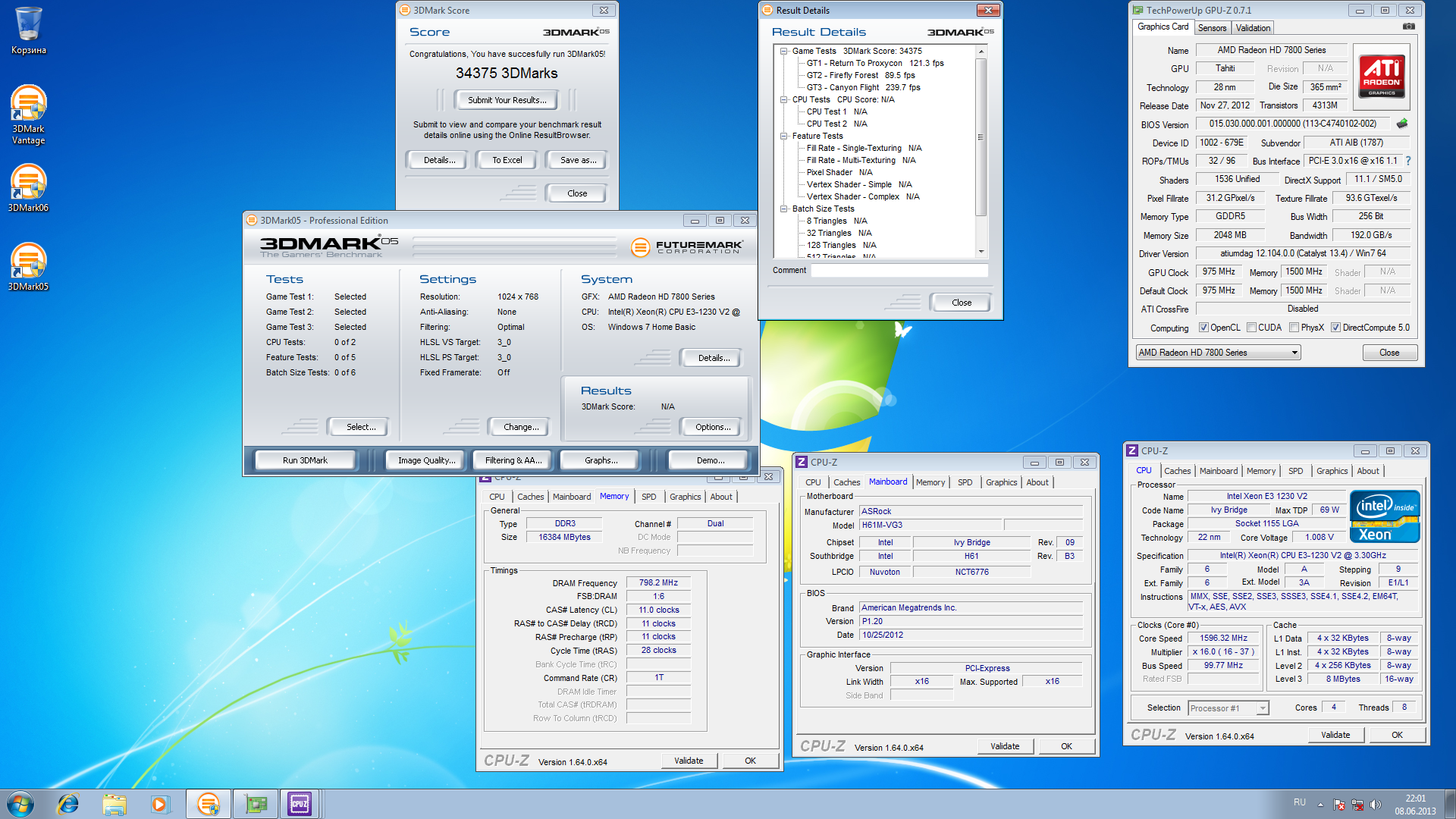Click the Comment input field in Result Details
The height and width of the screenshot is (819, 1456).
[899, 271]
